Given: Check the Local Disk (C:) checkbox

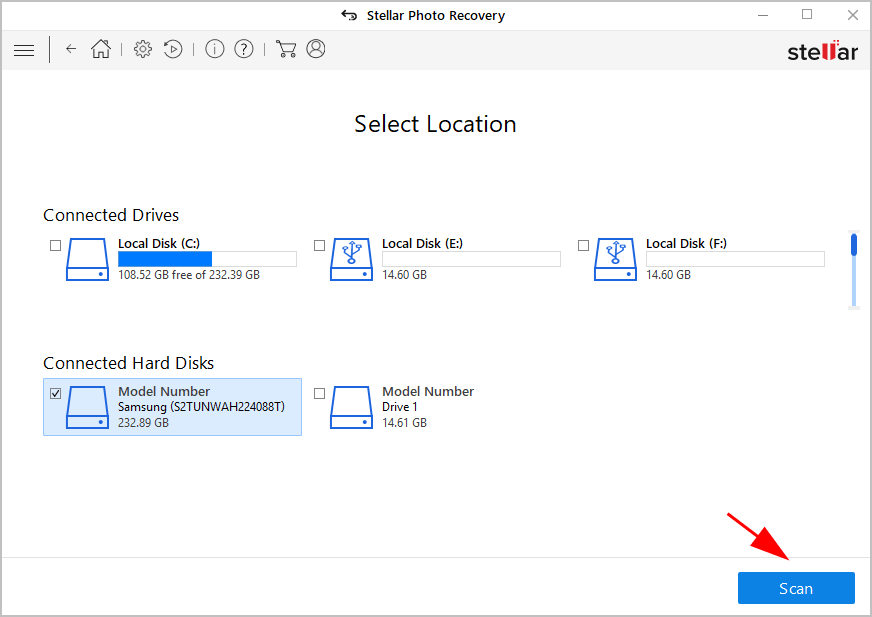Looking at the screenshot, I should coord(55,245).
